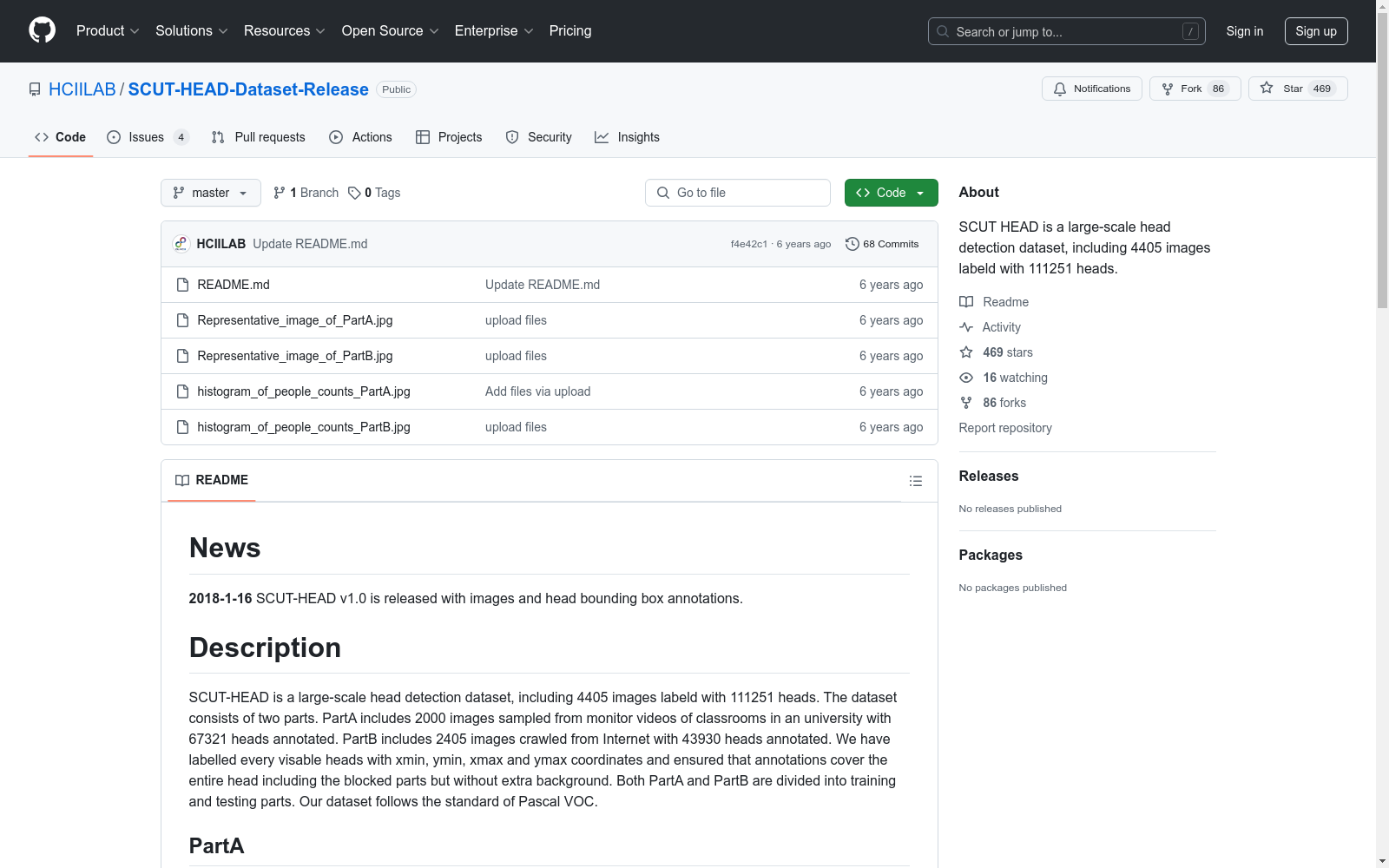This screenshot has width=1389, height=868.
Task: Click the Sign in link
Action: click(x=1245, y=31)
